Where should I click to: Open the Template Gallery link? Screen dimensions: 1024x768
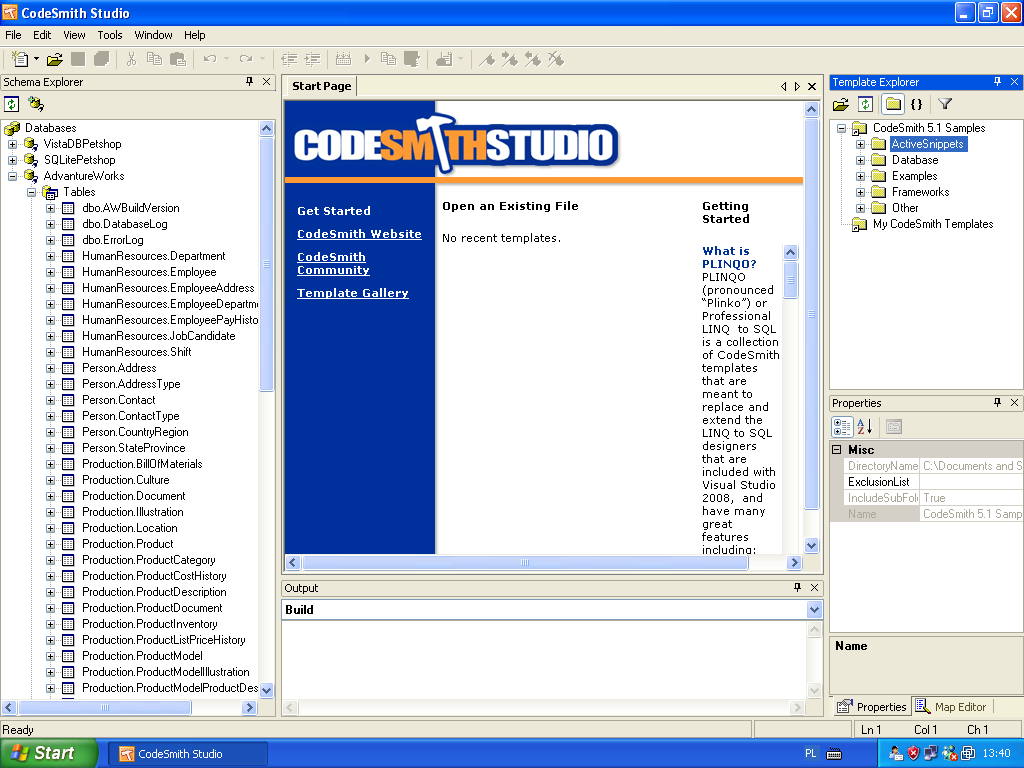[x=353, y=293]
